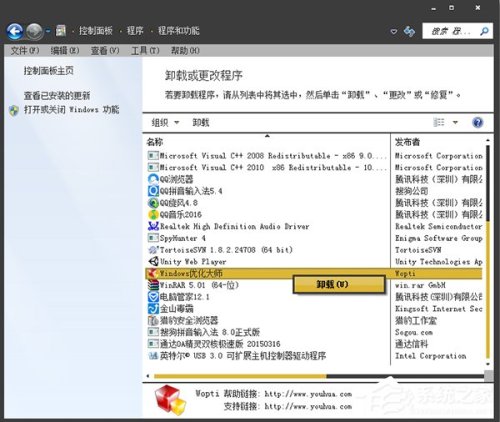This screenshot has height=422, width=500.
Task: Click the large Wopti icon in details pane
Action: point(171,400)
